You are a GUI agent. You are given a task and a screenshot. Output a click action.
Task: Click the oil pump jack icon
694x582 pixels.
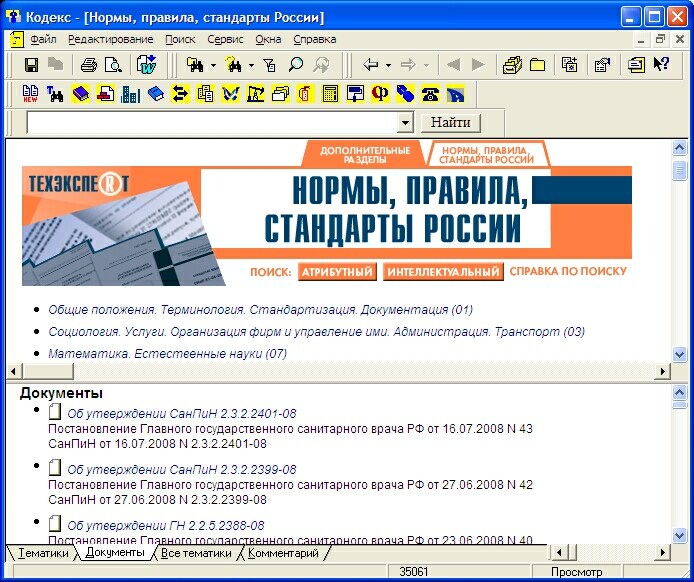(255, 94)
